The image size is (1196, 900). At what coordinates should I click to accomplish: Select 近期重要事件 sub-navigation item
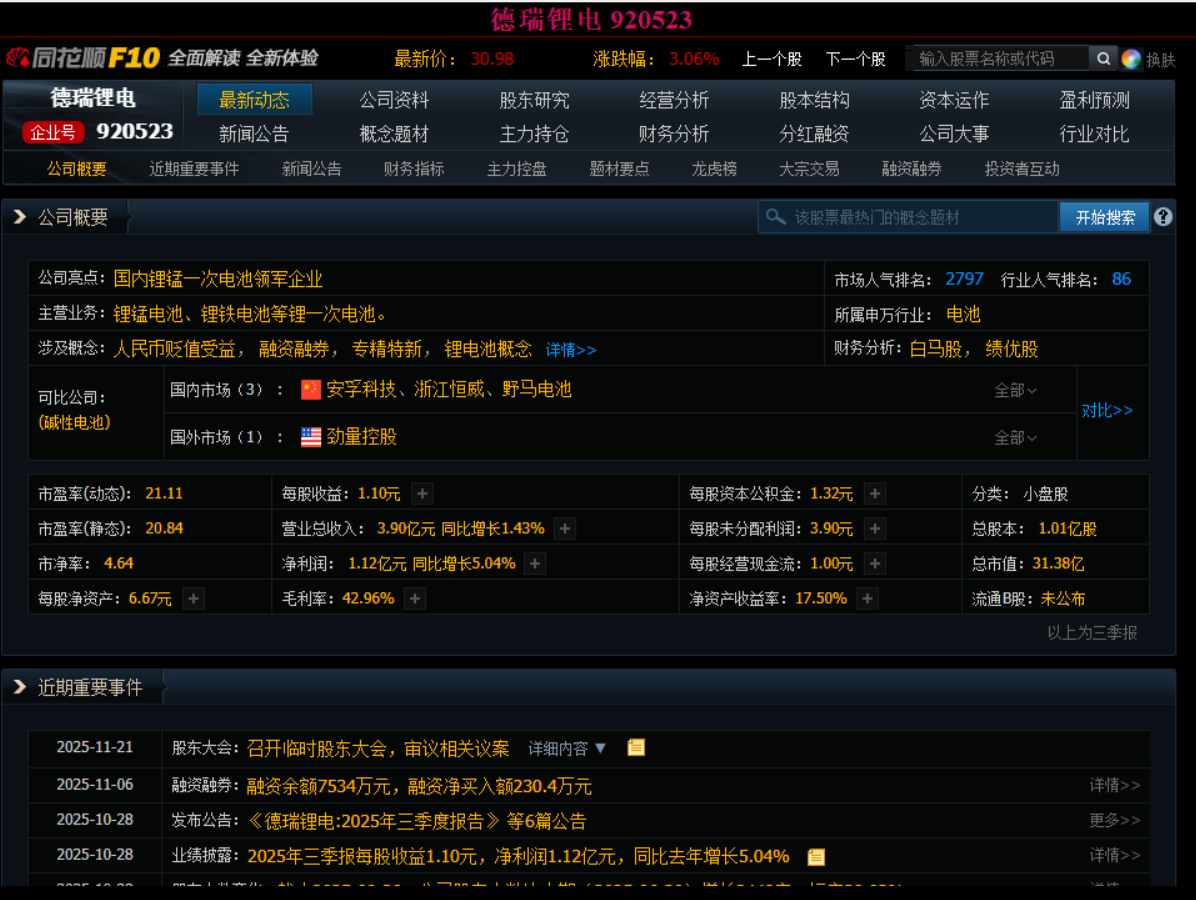(x=194, y=169)
